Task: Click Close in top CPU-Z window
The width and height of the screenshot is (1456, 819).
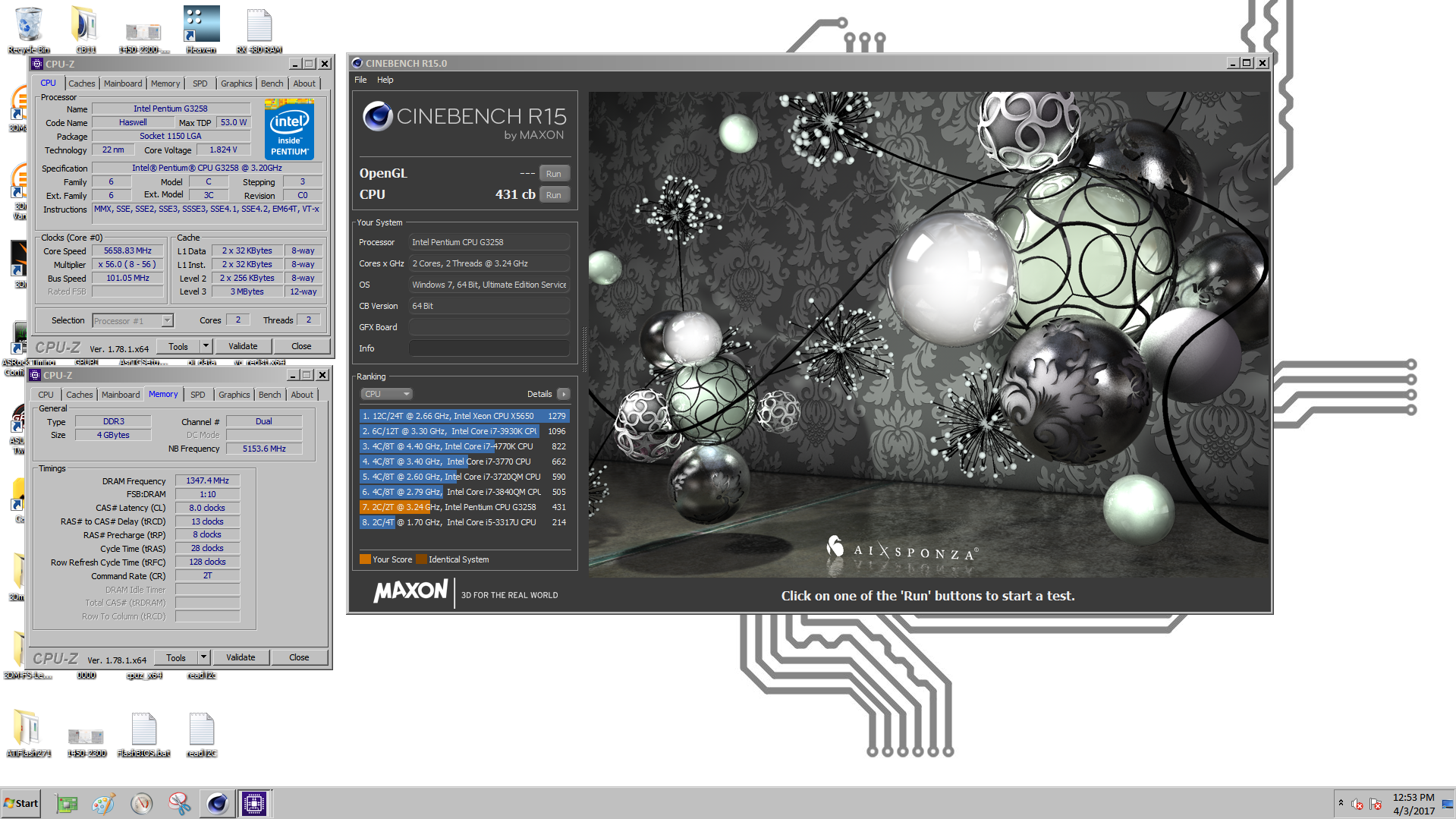Action: click(301, 346)
